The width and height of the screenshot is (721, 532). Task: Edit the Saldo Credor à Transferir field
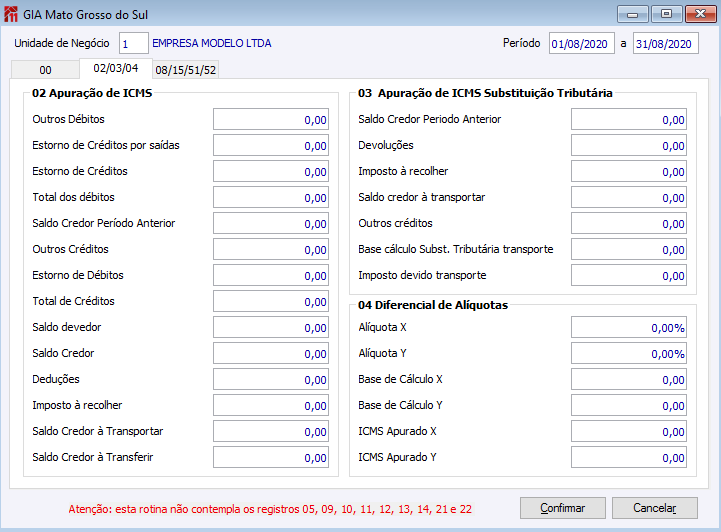click(271, 458)
